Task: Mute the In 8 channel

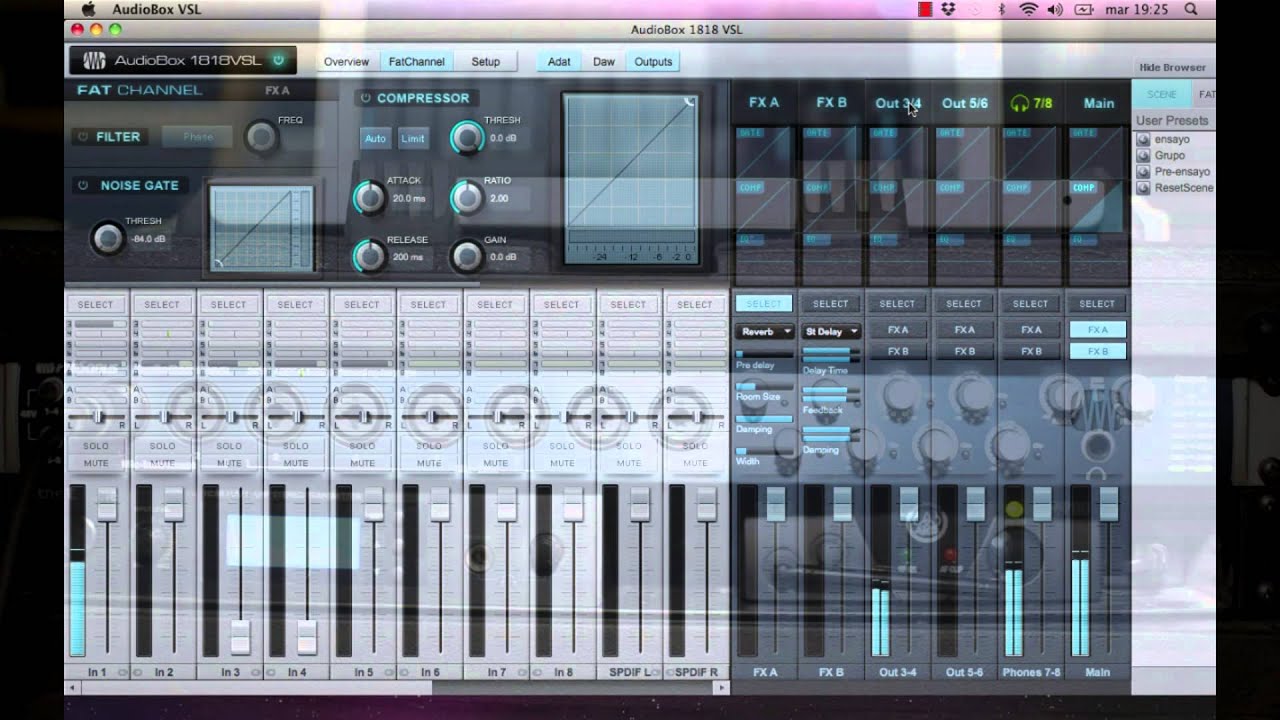Action: click(562, 463)
